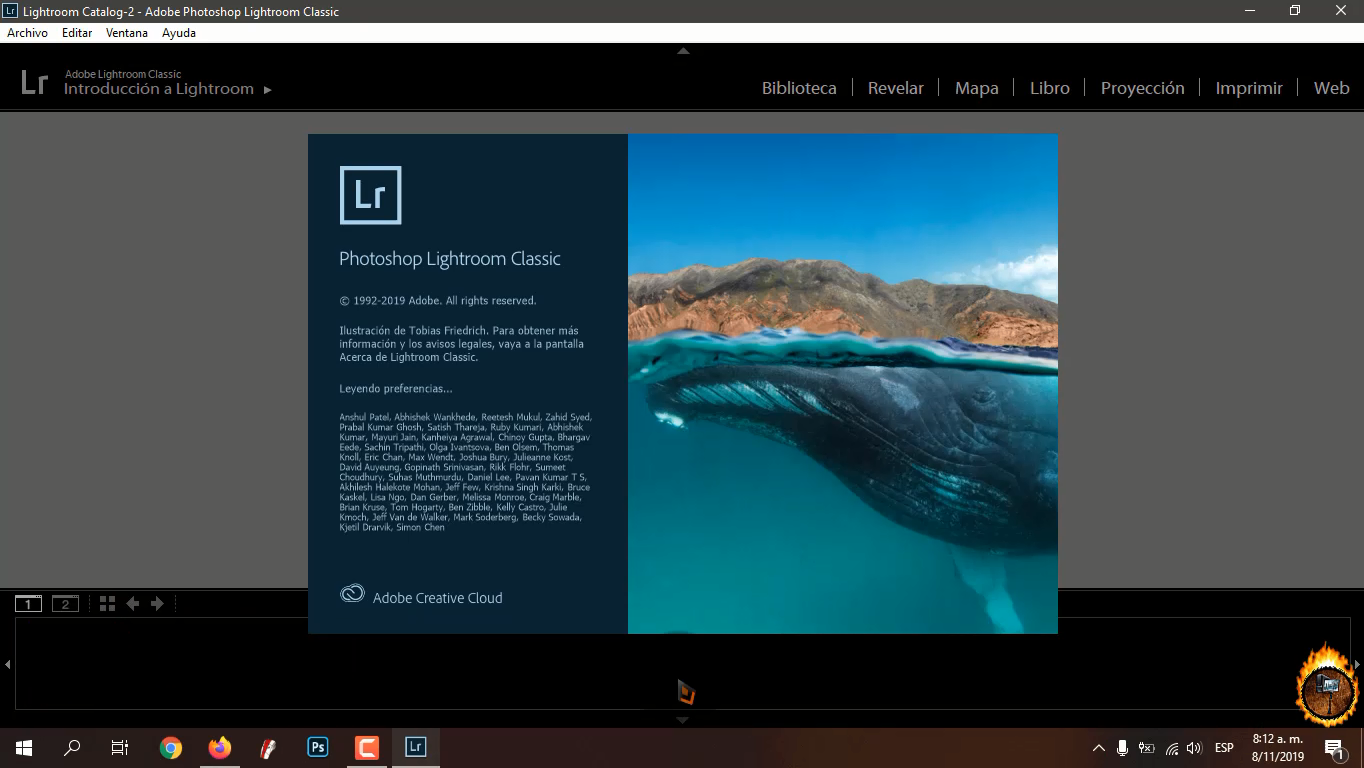Show hidden system tray icons
The width and height of the screenshot is (1364, 768).
(1099, 748)
